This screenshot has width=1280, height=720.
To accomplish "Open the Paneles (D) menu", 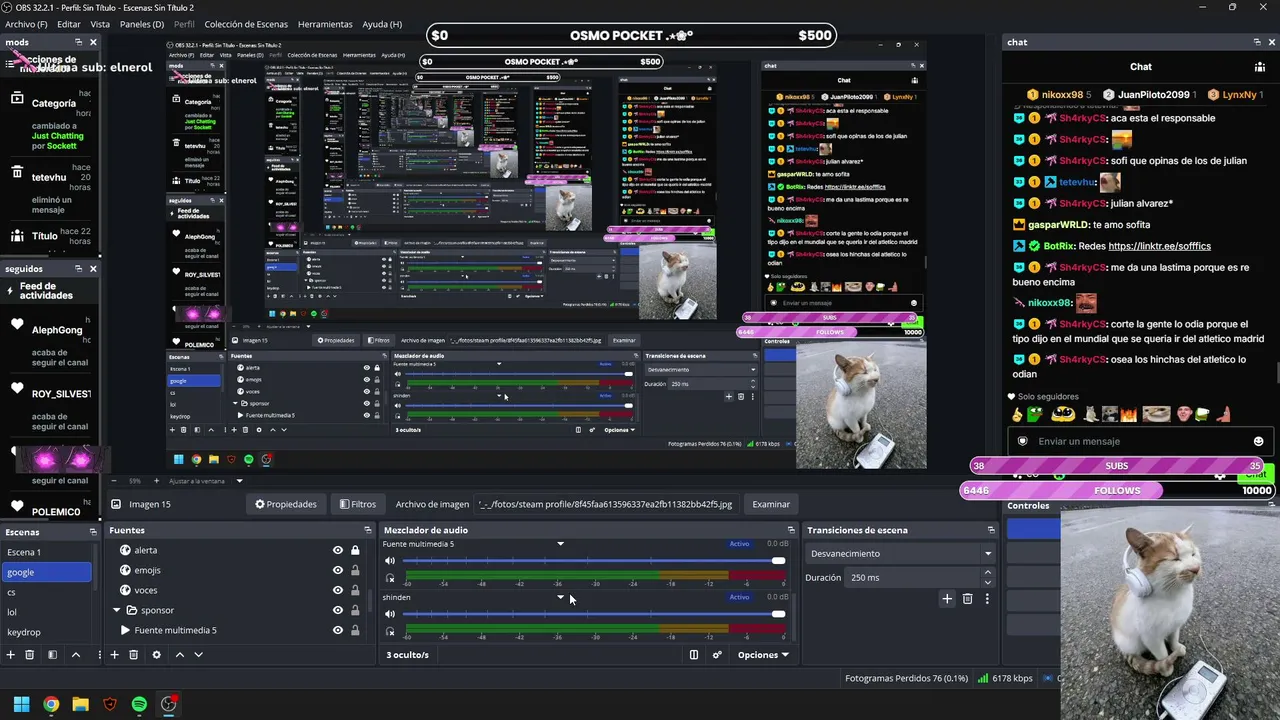I will click(142, 24).
